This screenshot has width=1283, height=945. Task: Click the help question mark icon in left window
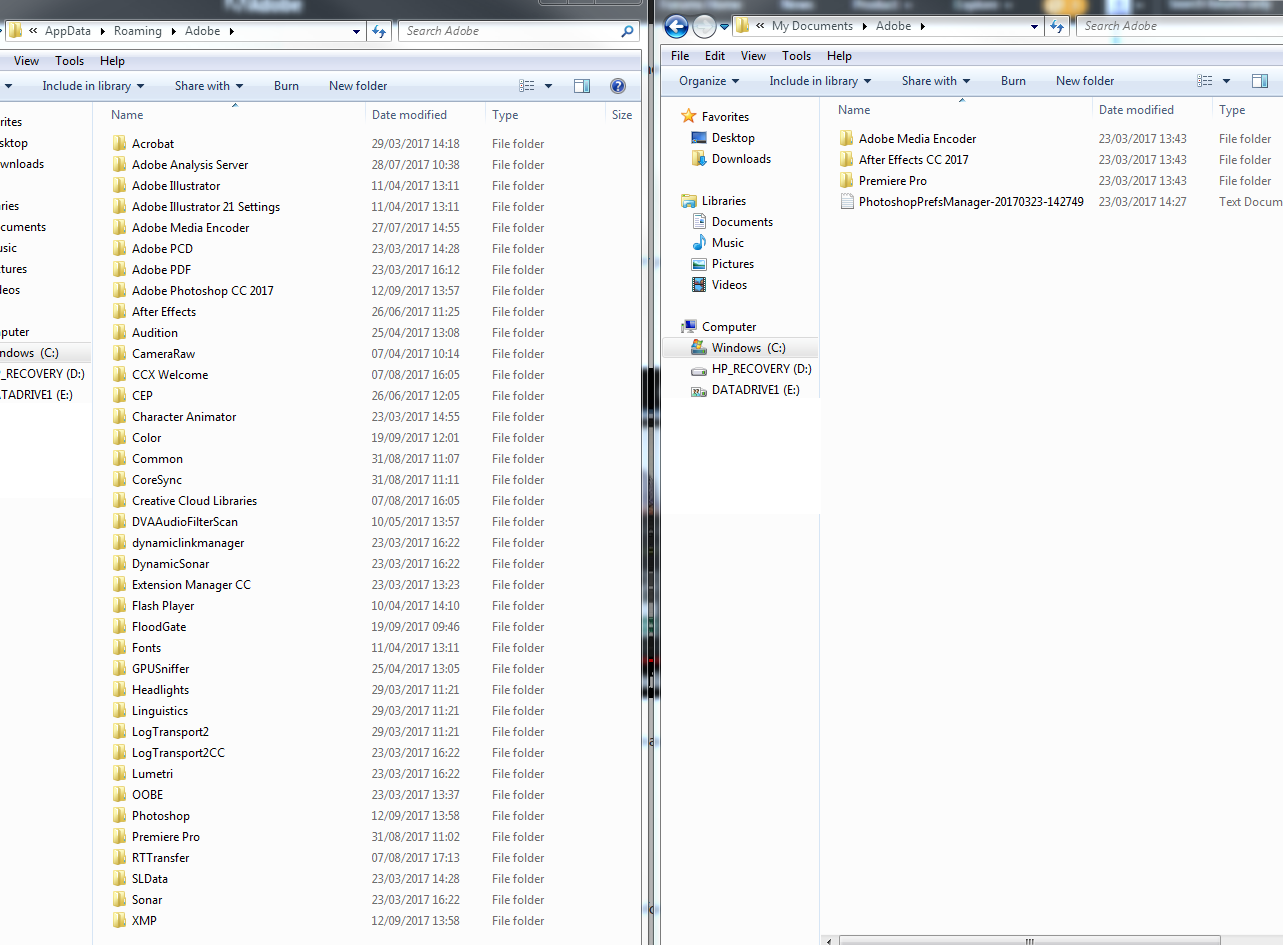click(x=618, y=86)
